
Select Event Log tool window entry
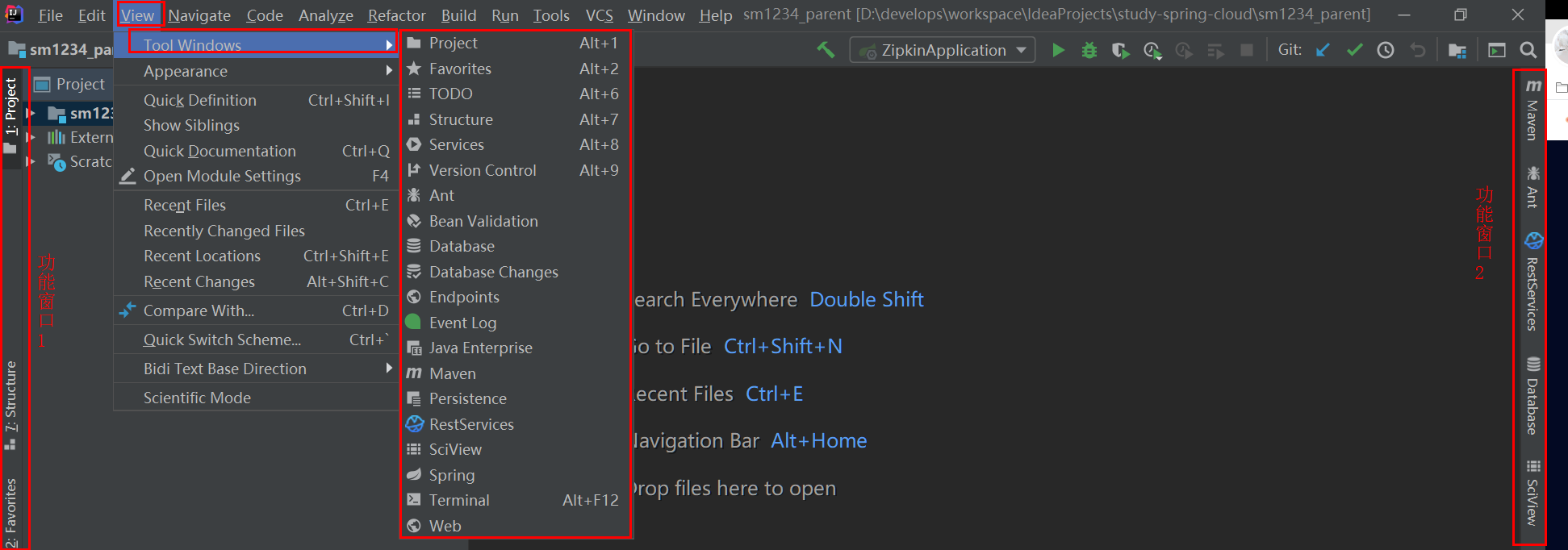(515, 323)
